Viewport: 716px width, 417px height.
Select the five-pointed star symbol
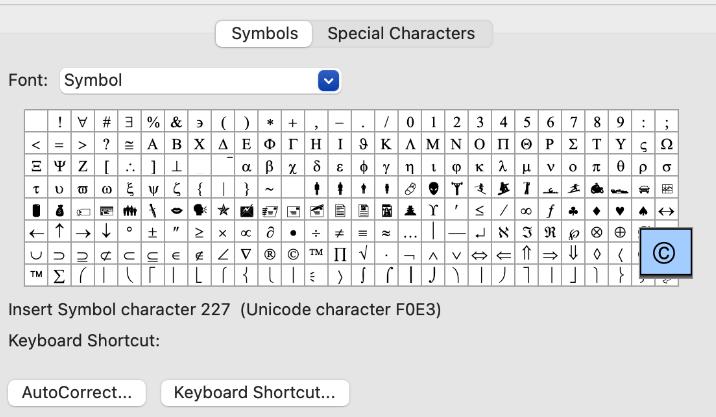(x=223, y=211)
